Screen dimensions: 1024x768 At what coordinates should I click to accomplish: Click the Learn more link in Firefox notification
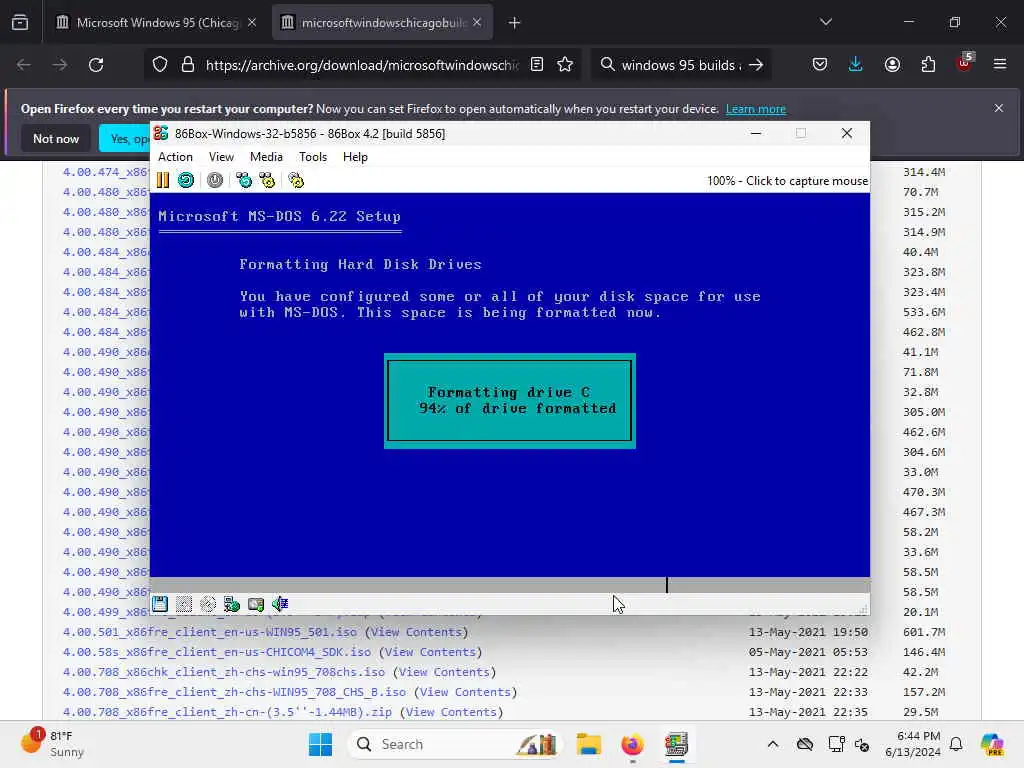point(756,109)
